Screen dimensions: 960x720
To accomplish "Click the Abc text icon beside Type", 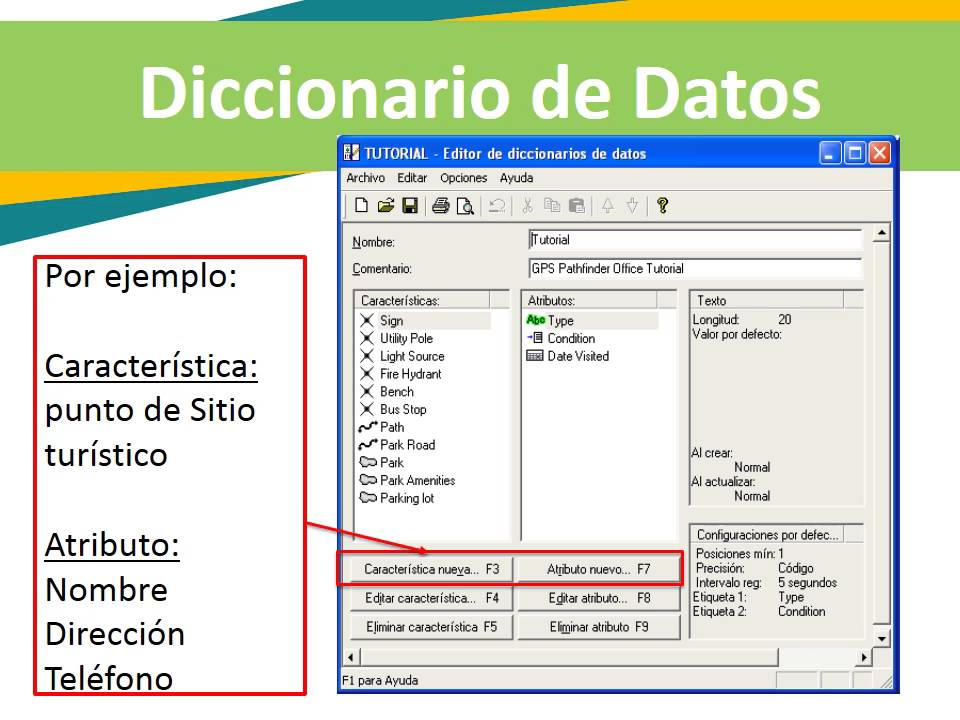I will tap(536, 320).
